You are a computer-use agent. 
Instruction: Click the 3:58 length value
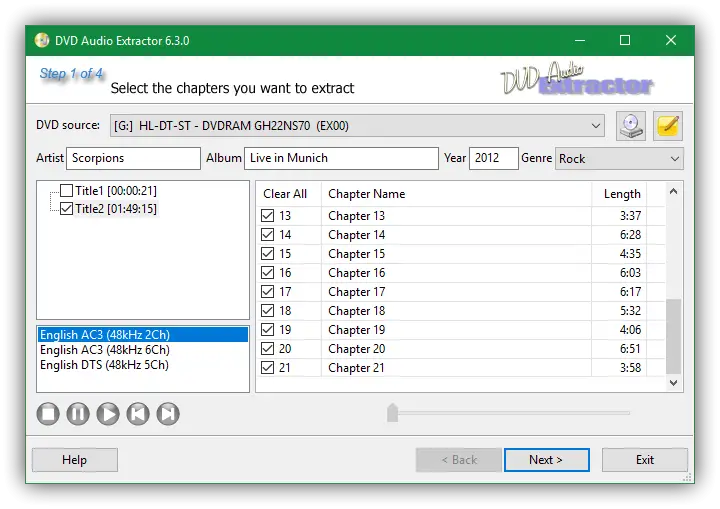630,368
